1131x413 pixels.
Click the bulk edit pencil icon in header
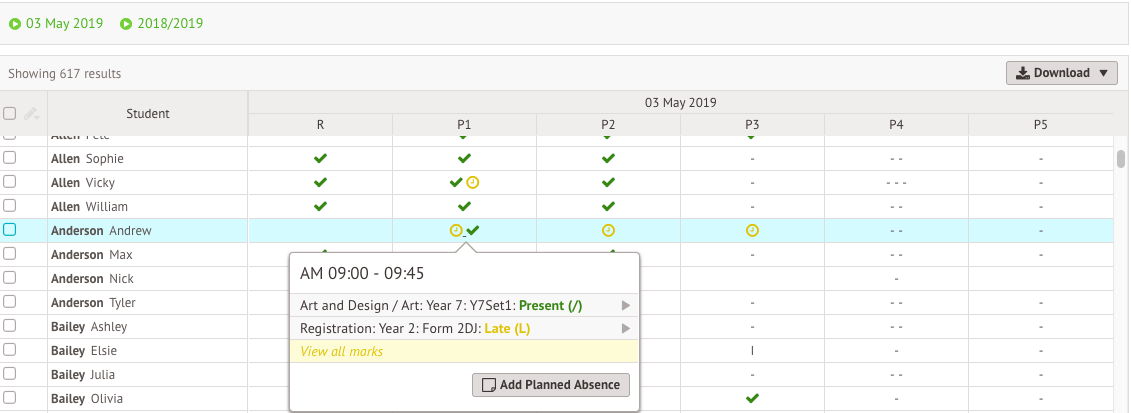point(31,114)
